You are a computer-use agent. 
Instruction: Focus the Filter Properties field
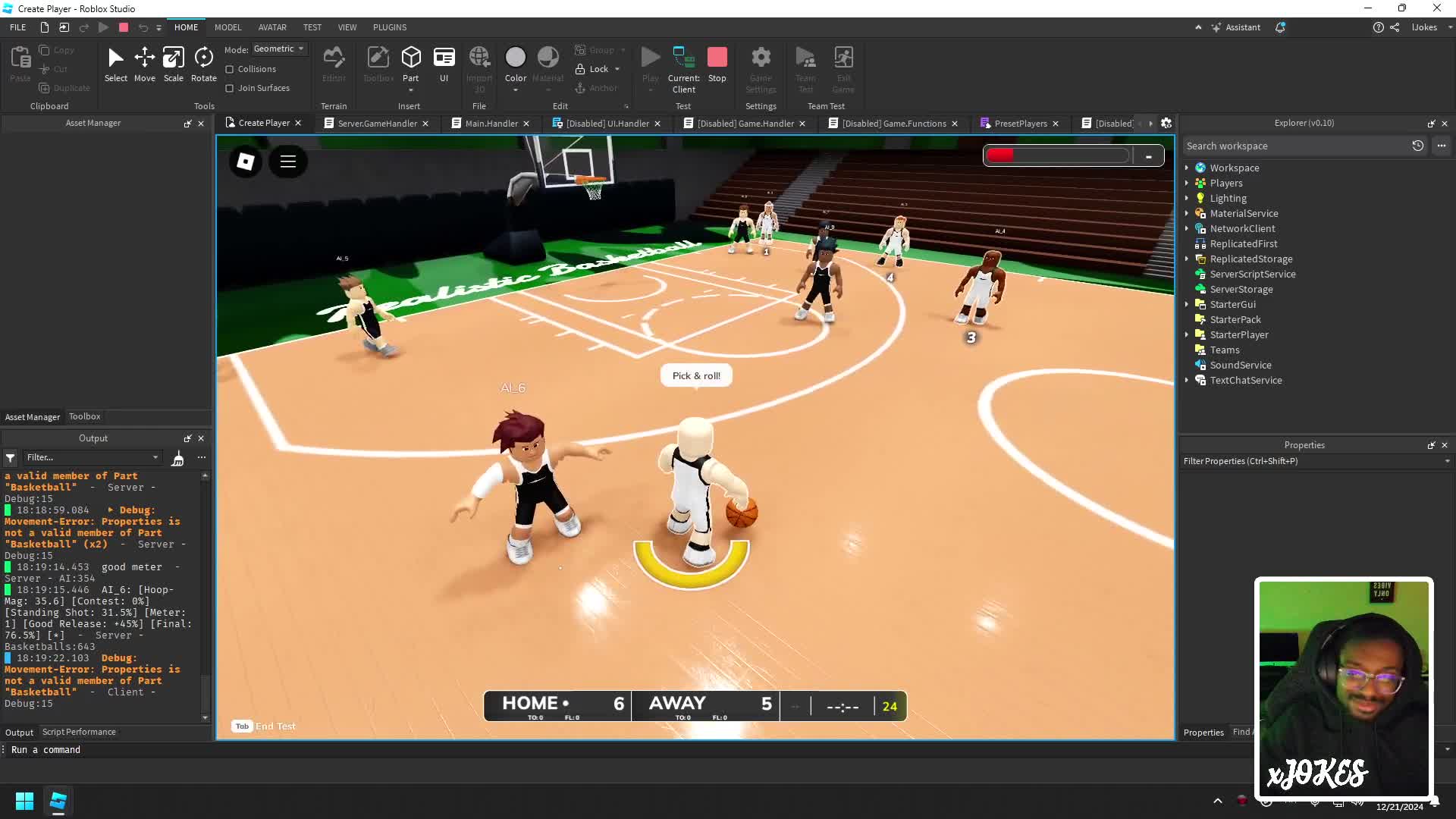pyautogui.click(x=1315, y=461)
